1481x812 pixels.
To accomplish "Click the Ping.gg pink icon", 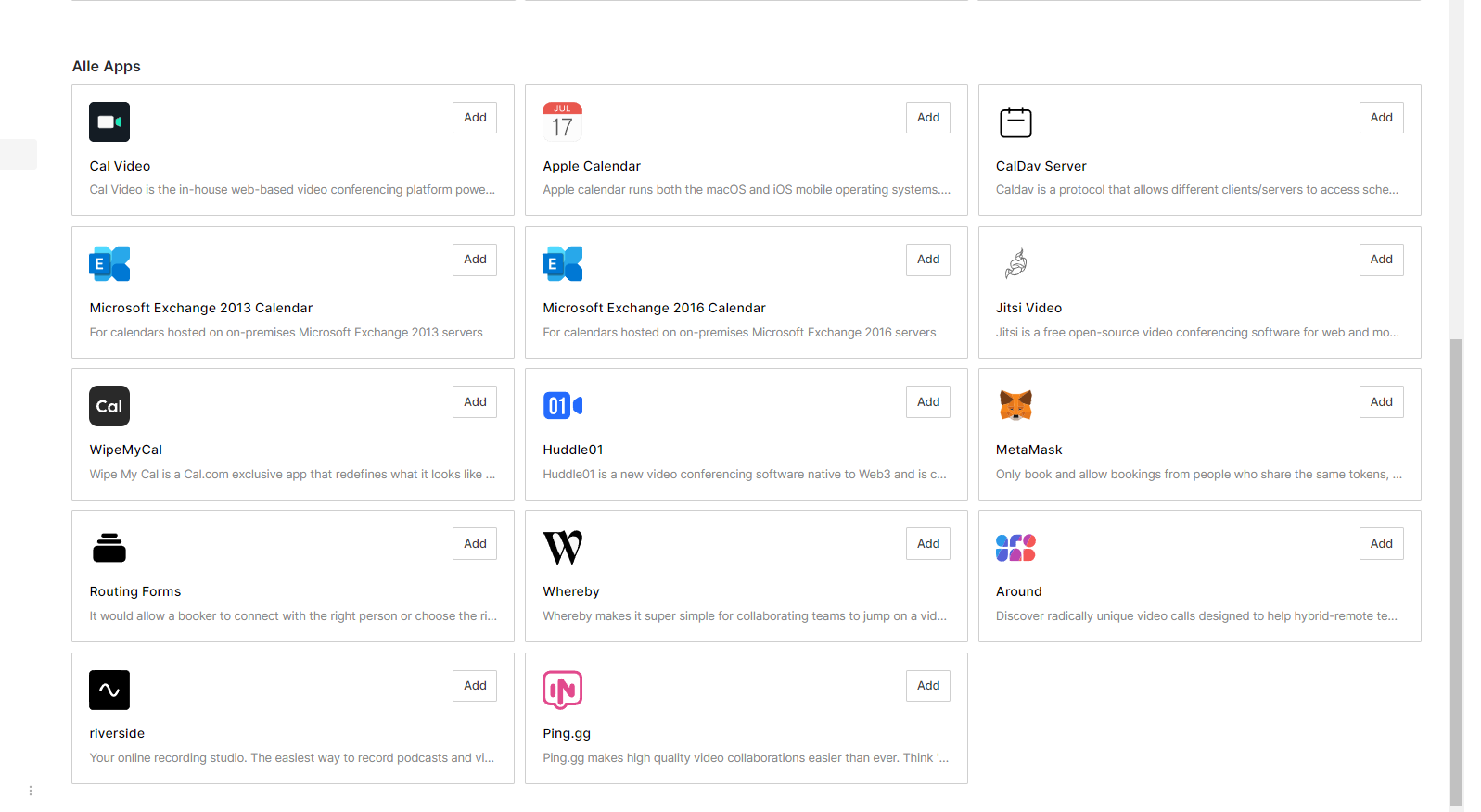I will (x=563, y=690).
